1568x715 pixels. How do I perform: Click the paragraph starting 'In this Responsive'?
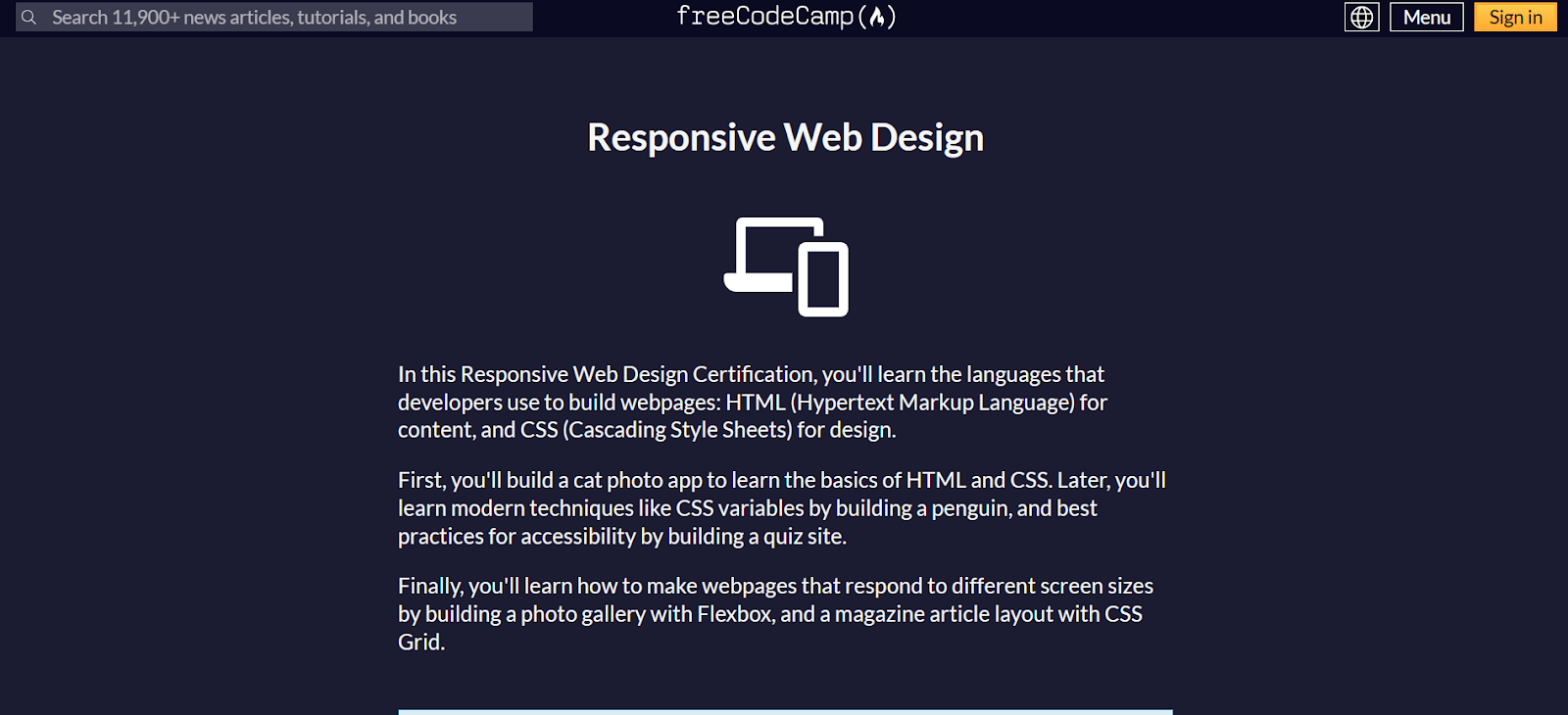pos(752,402)
